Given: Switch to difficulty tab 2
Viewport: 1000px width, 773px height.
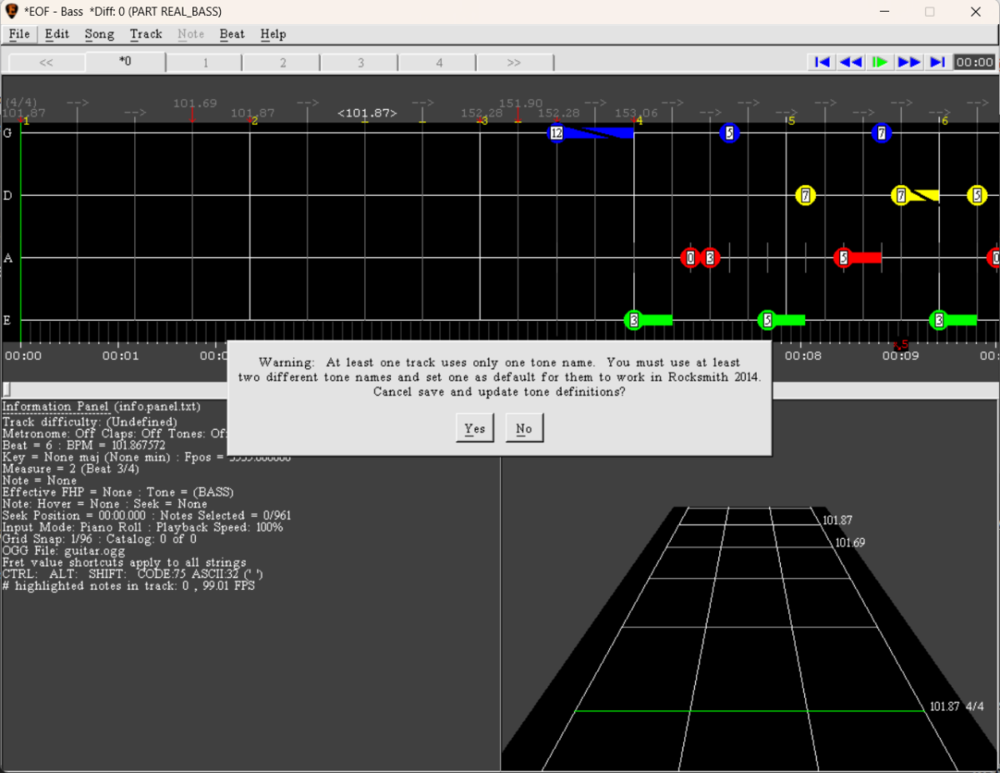Looking at the screenshot, I should (x=283, y=62).
